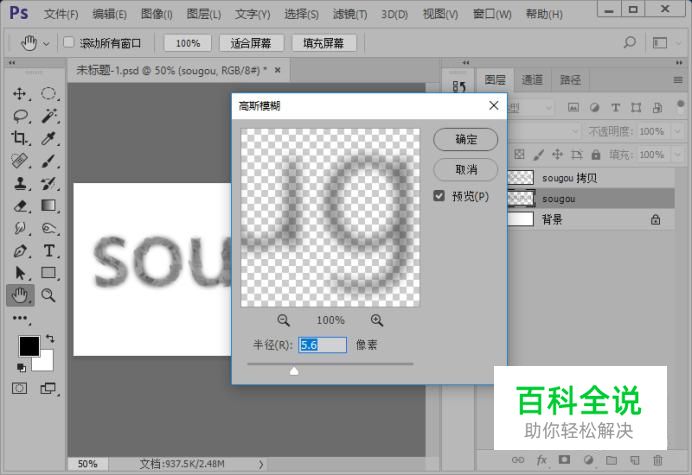Select the Lasso tool

tap(20, 116)
